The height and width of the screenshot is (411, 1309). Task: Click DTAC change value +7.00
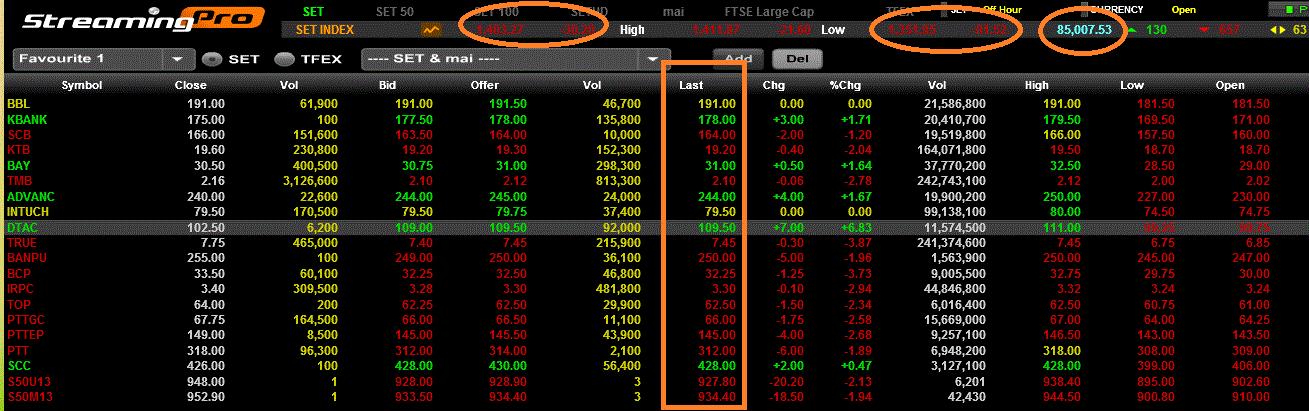click(789, 228)
